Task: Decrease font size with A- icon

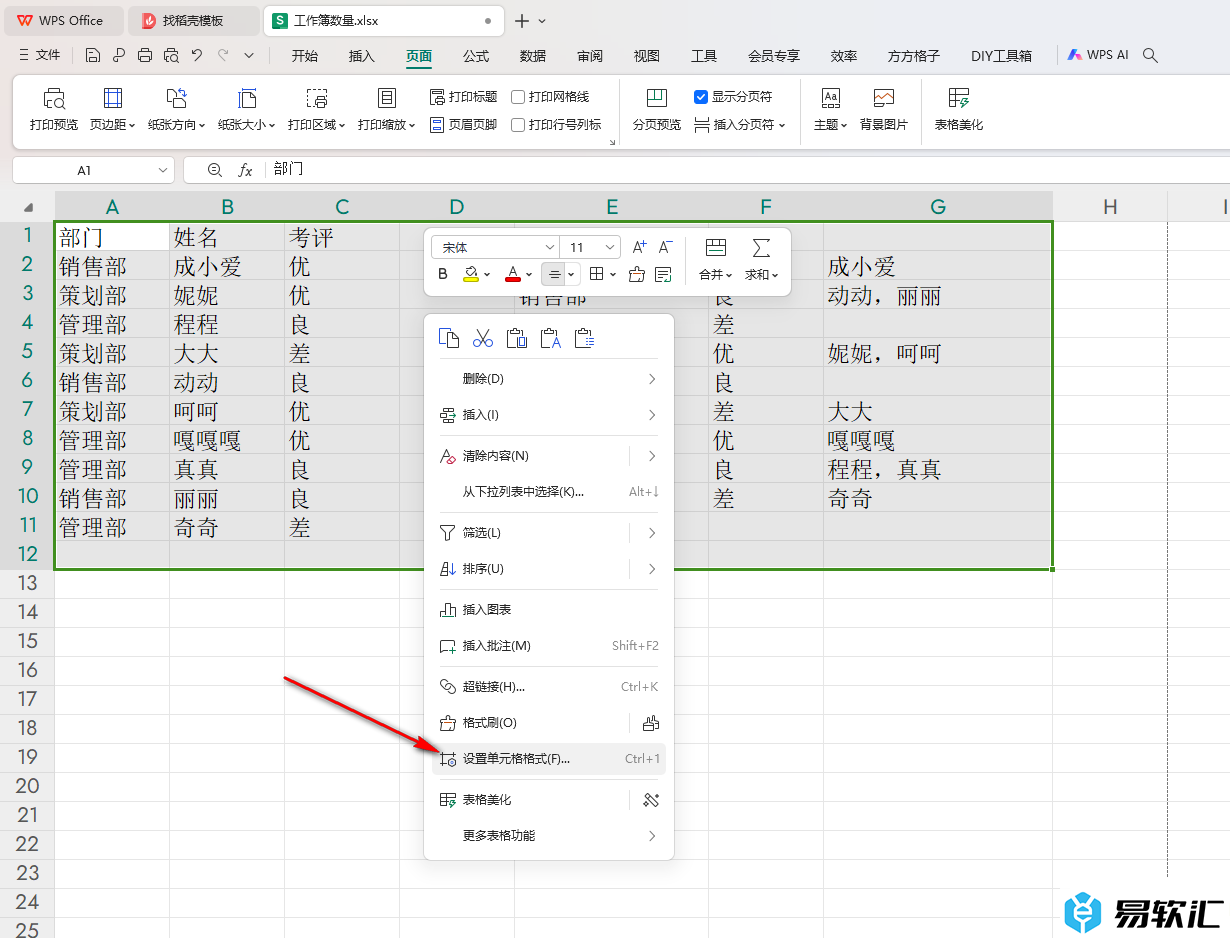Action: pos(666,247)
